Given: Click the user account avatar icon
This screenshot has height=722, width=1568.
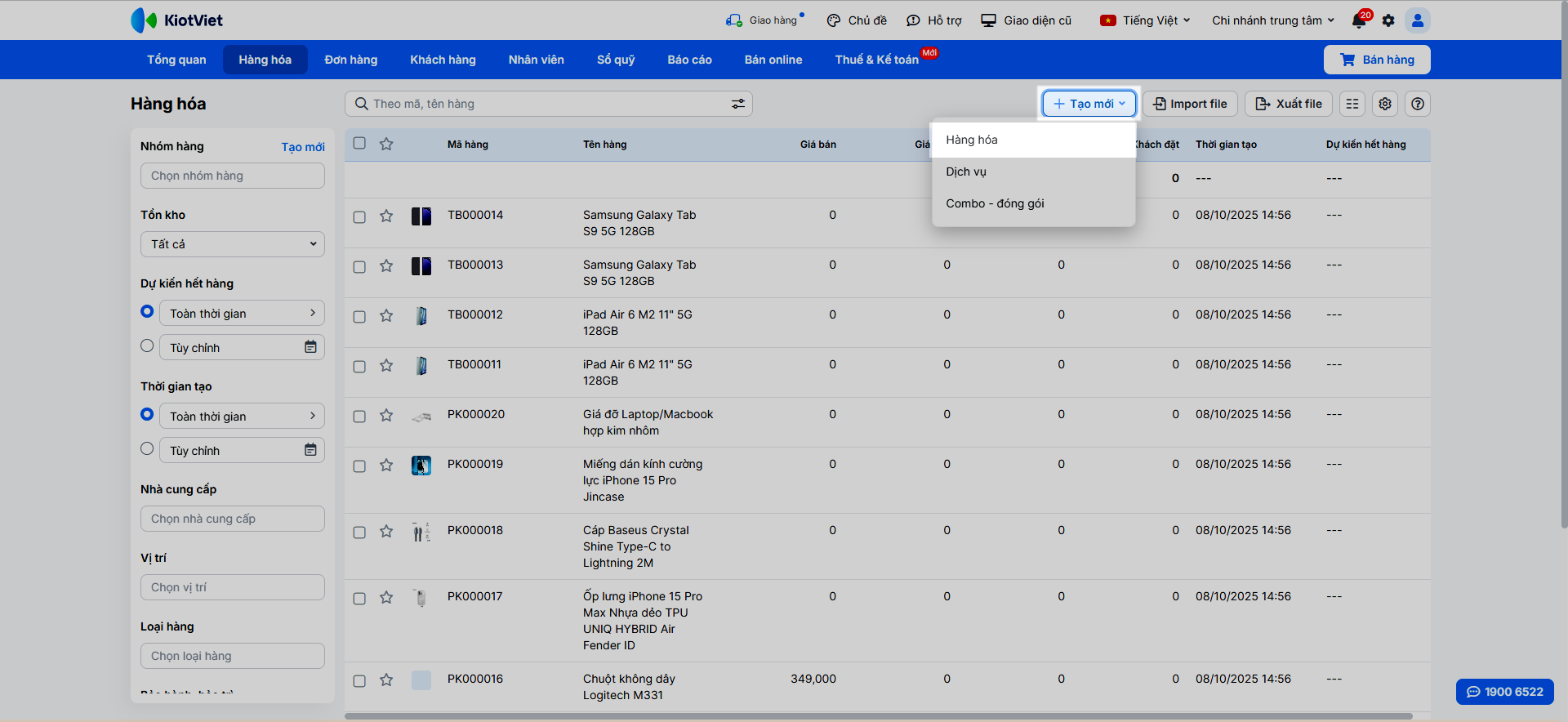Looking at the screenshot, I should (x=1418, y=20).
